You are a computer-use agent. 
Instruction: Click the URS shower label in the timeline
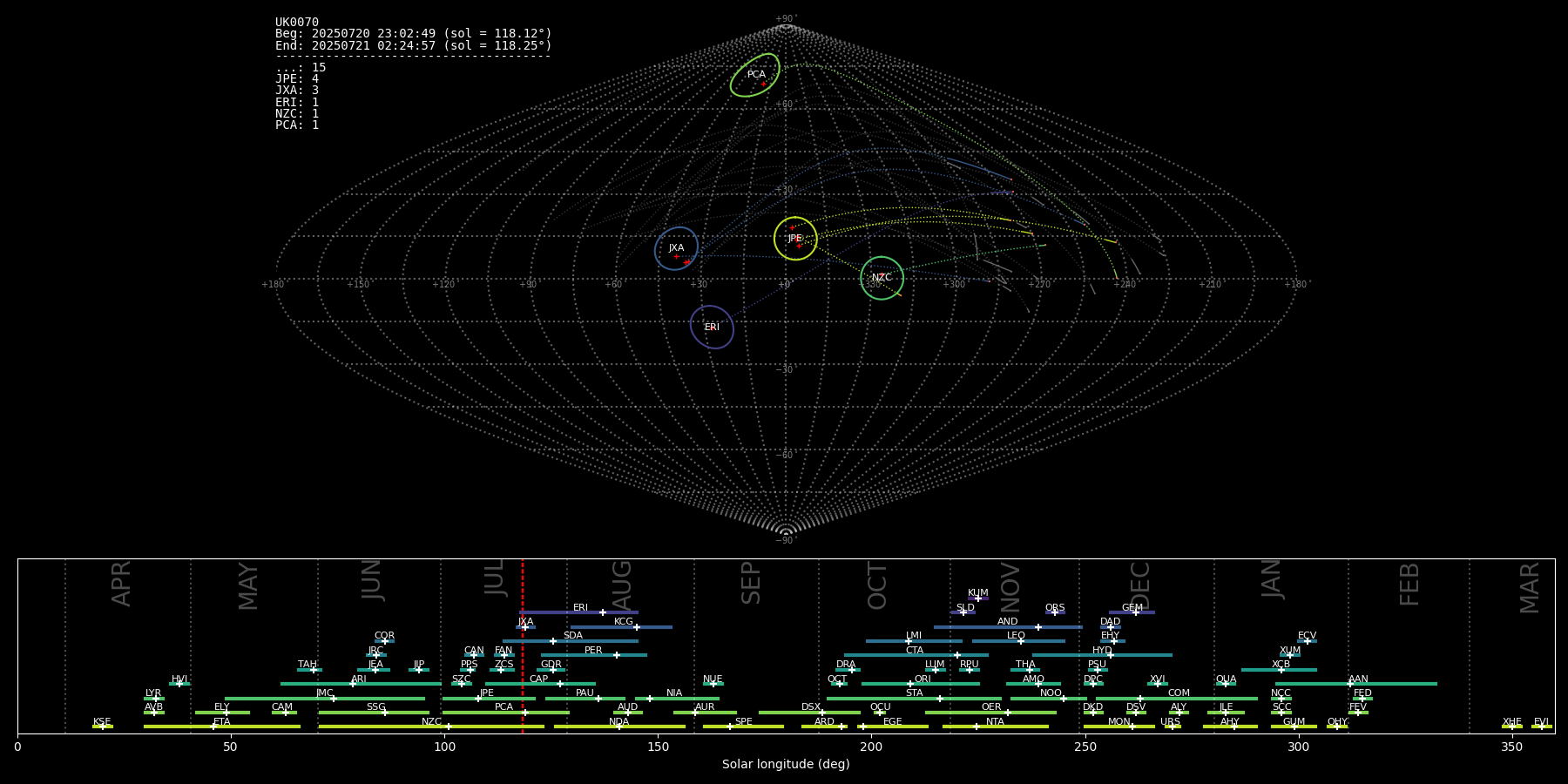[x=1170, y=722]
